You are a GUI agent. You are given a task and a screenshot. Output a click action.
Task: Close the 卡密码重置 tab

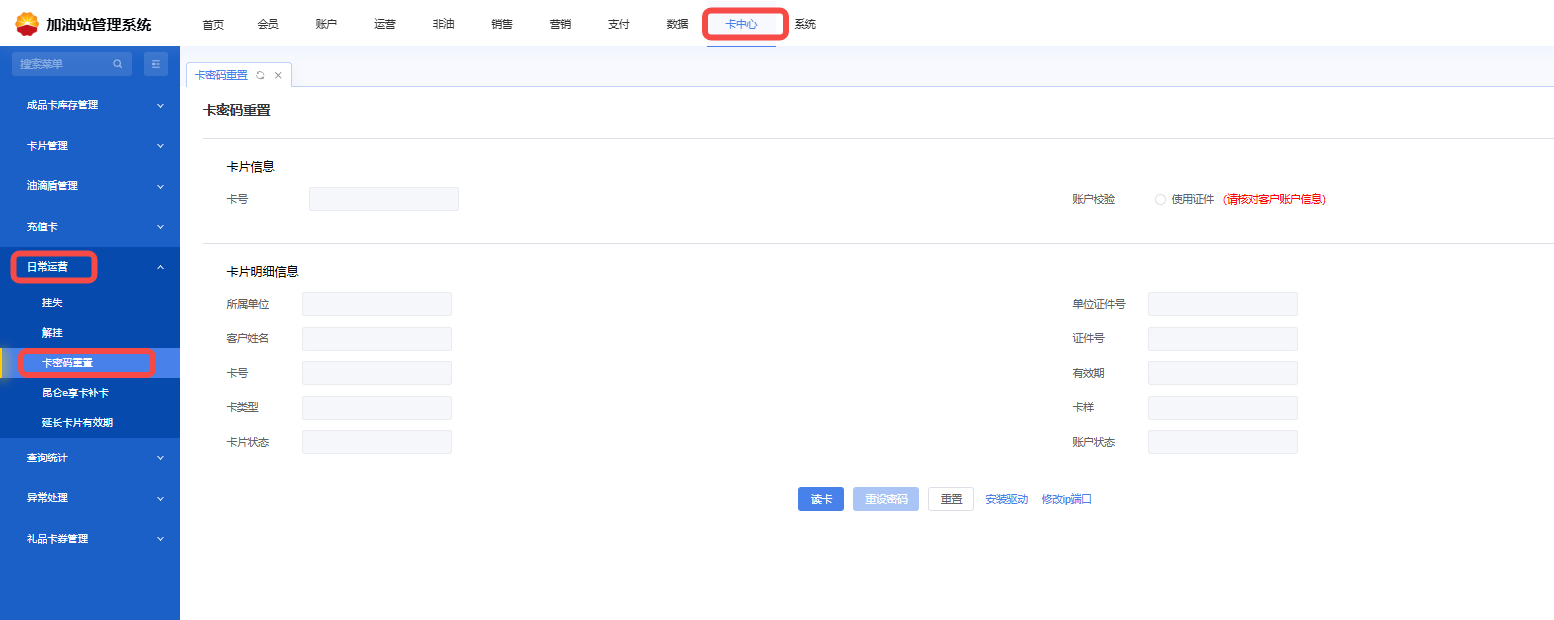click(278, 75)
